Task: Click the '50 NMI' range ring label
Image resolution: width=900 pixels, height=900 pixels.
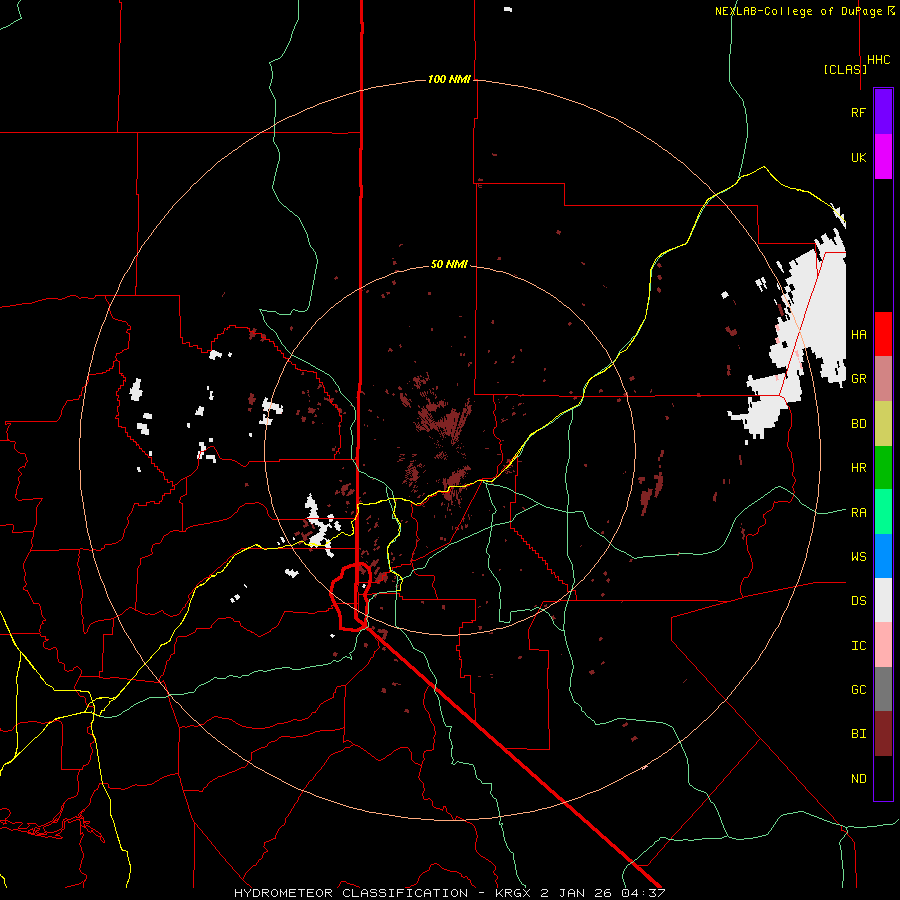Action: [x=449, y=264]
